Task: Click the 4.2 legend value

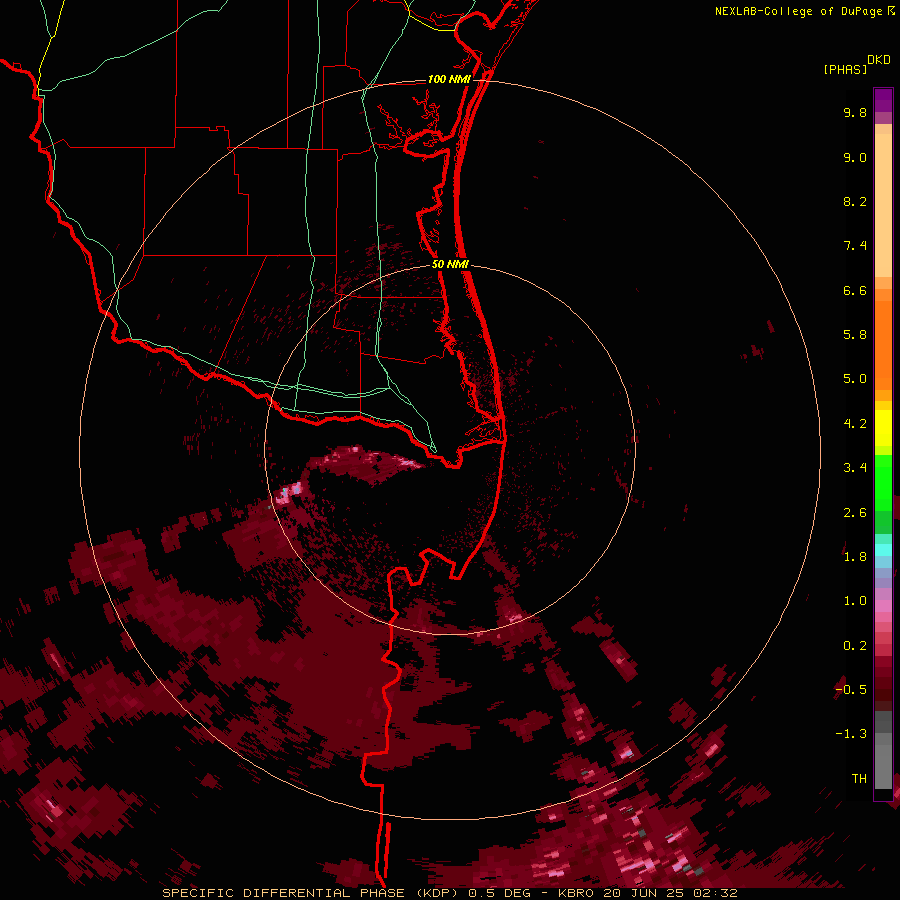Action: [x=855, y=424]
